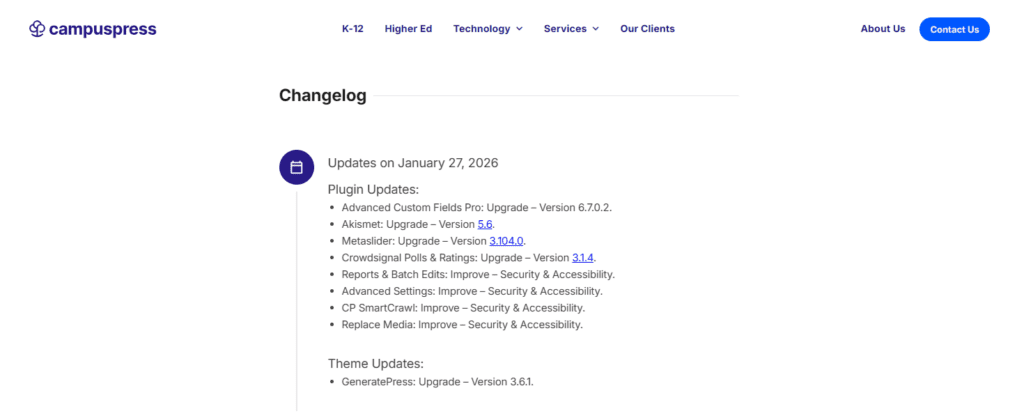Expand the Services dropdown menu
This screenshot has height=416, width=1024.
coord(571,29)
